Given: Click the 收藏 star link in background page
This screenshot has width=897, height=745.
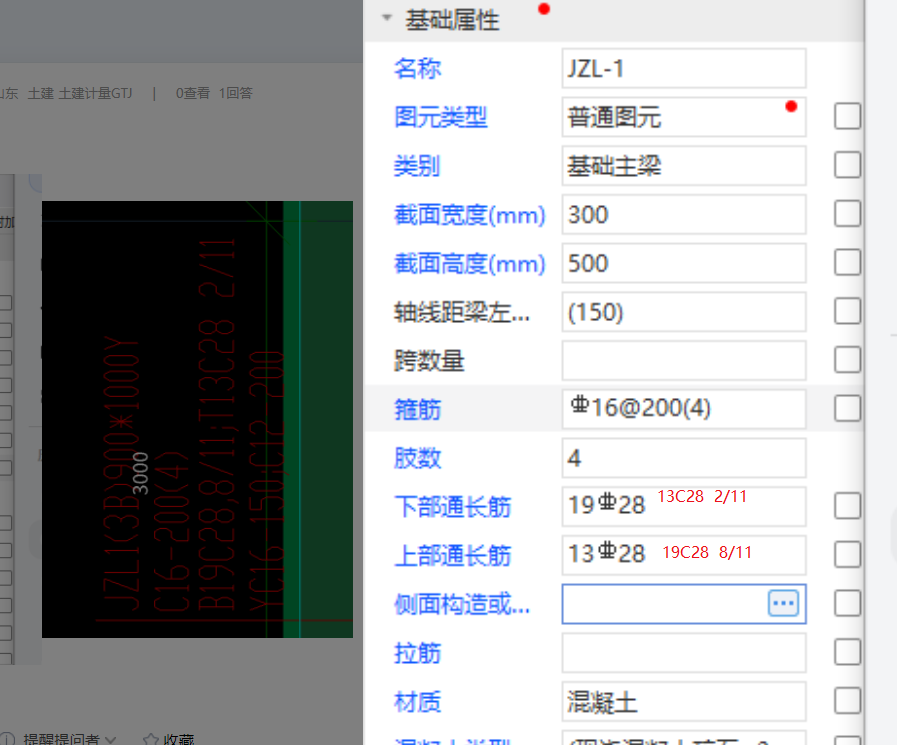Looking at the screenshot, I should click(x=169, y=739).
